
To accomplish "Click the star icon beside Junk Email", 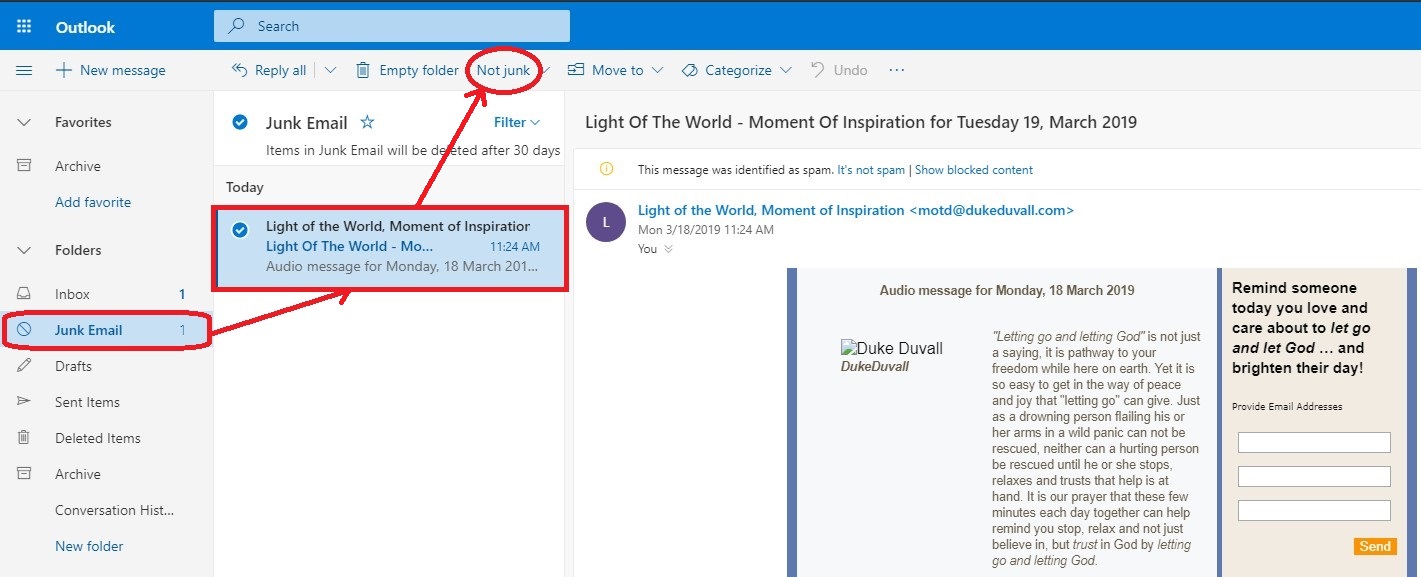I will point(367,122).
